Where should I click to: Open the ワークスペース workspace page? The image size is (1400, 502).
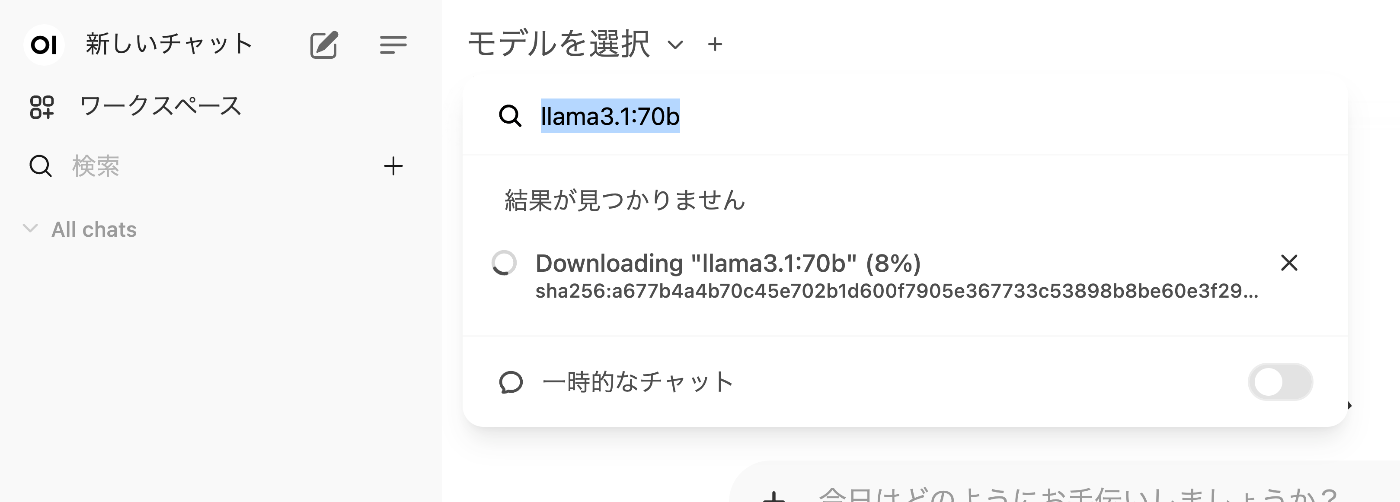pyautogui.click(x=160, y=106)
